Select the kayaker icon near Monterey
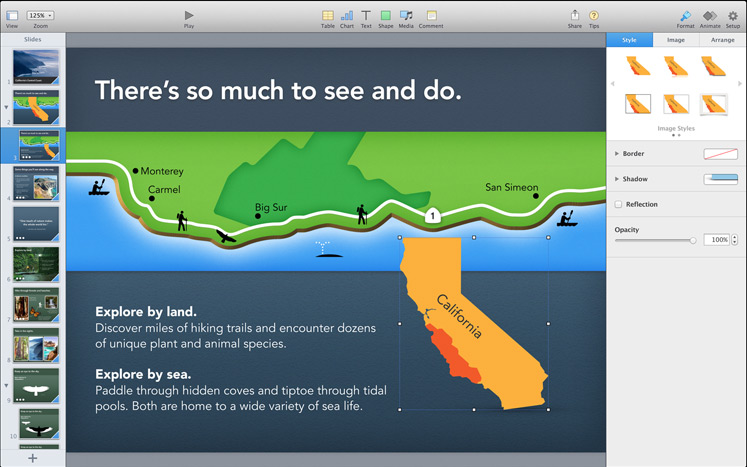747x467 pixels. coord(99,187)
